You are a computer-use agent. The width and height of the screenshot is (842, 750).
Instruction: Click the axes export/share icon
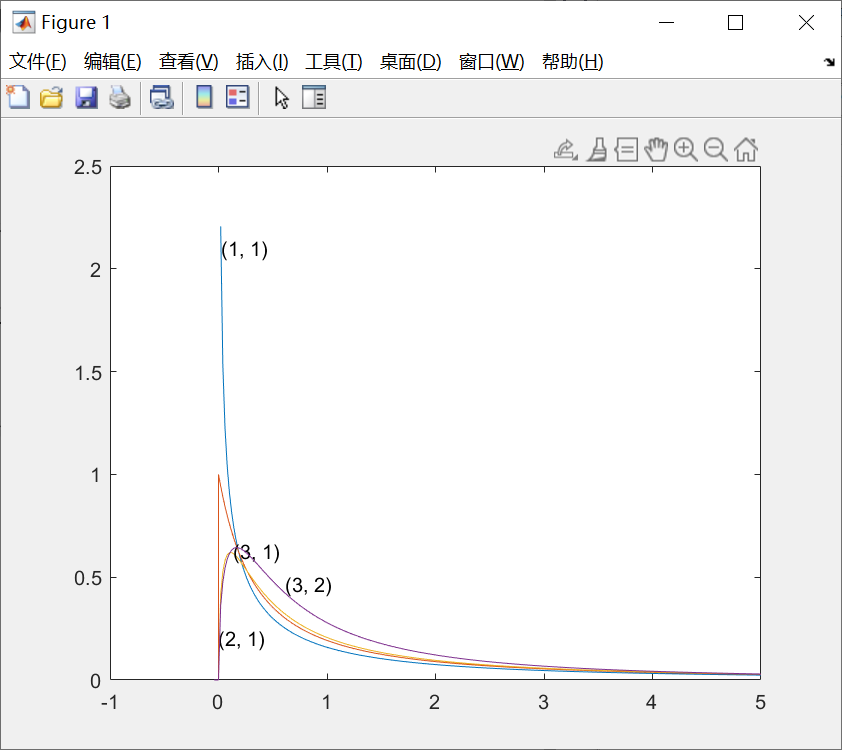pyautogui.click(x=565, y=150)
